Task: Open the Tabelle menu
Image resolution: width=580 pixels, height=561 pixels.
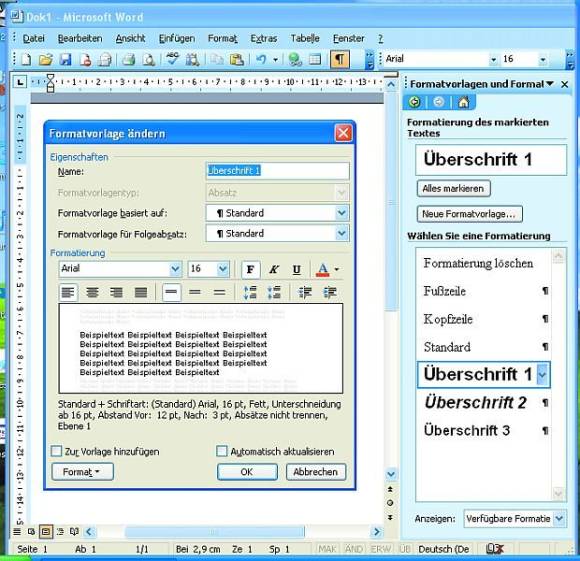Action: pos(305,38)
